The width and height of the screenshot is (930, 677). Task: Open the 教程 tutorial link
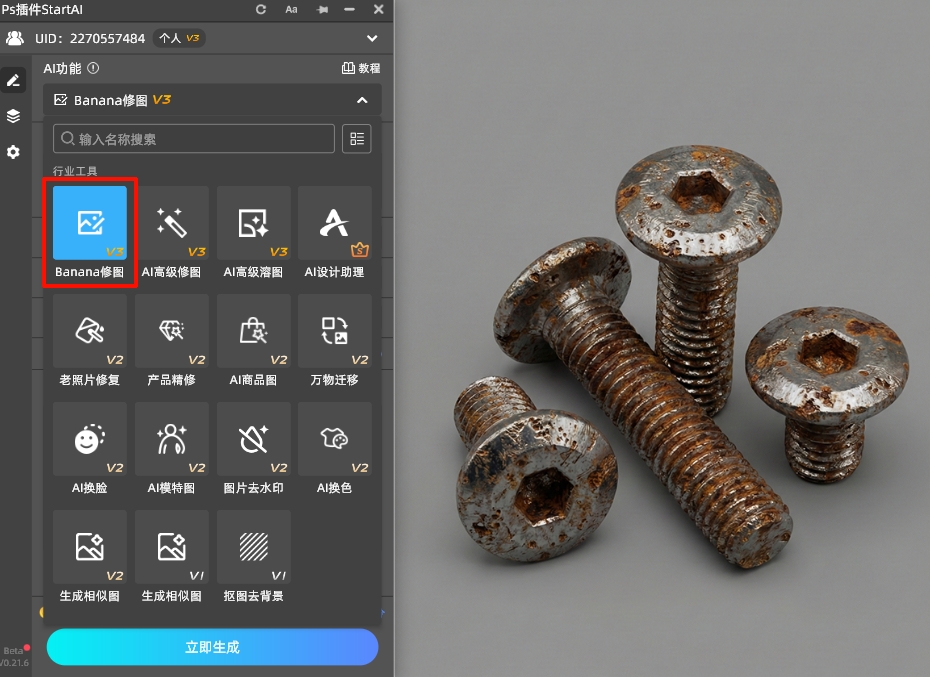(x=361, y=69)
